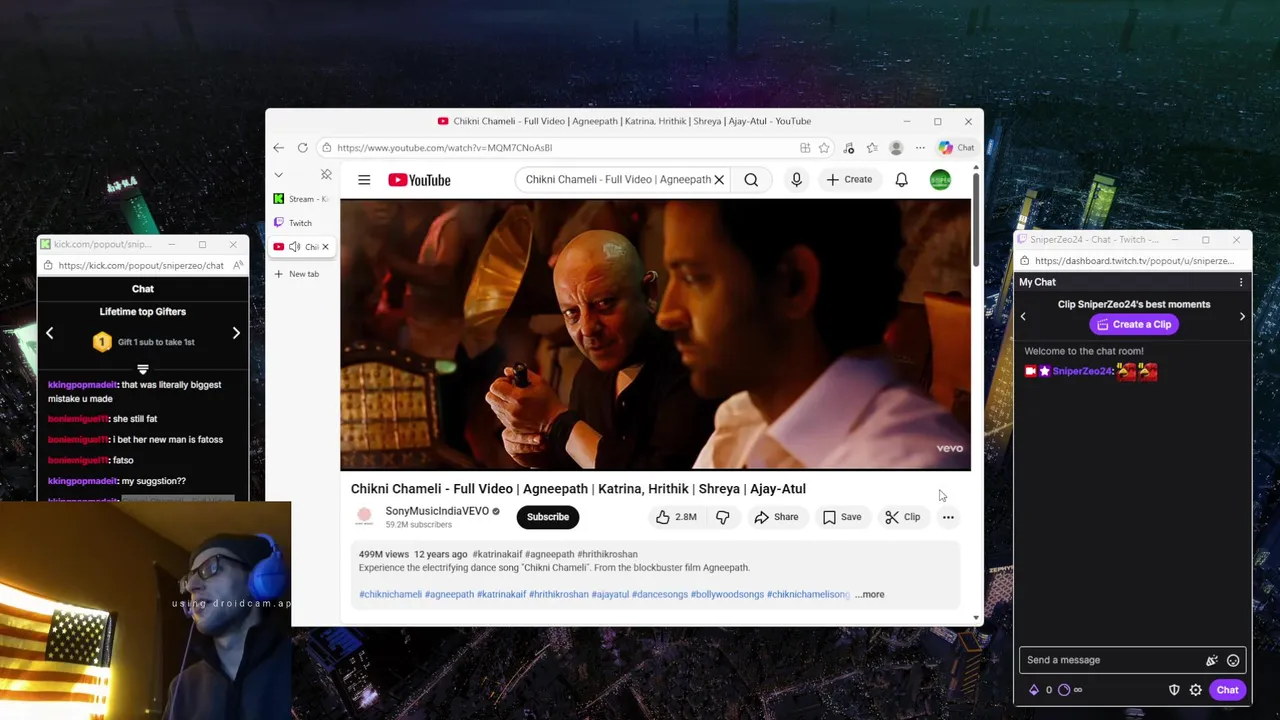This screenshot has width=1280, height=720.
Task: Click the video player to pause playback
Action: point(655,334)
